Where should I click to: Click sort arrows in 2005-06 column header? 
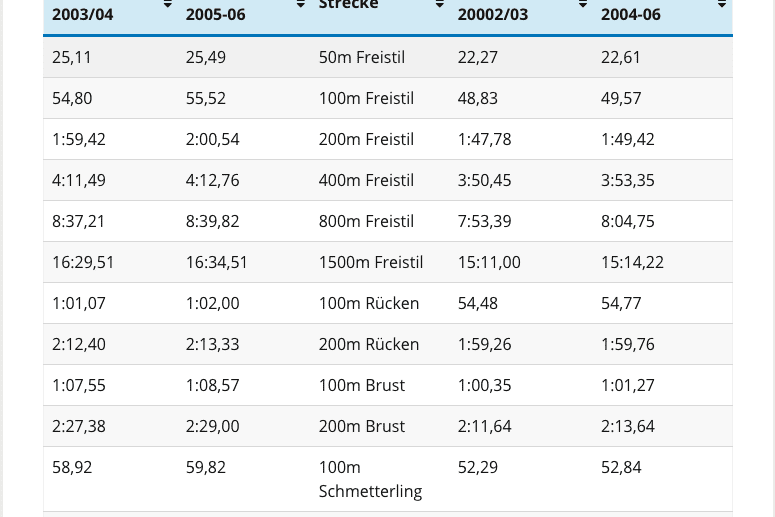(300, 6)
